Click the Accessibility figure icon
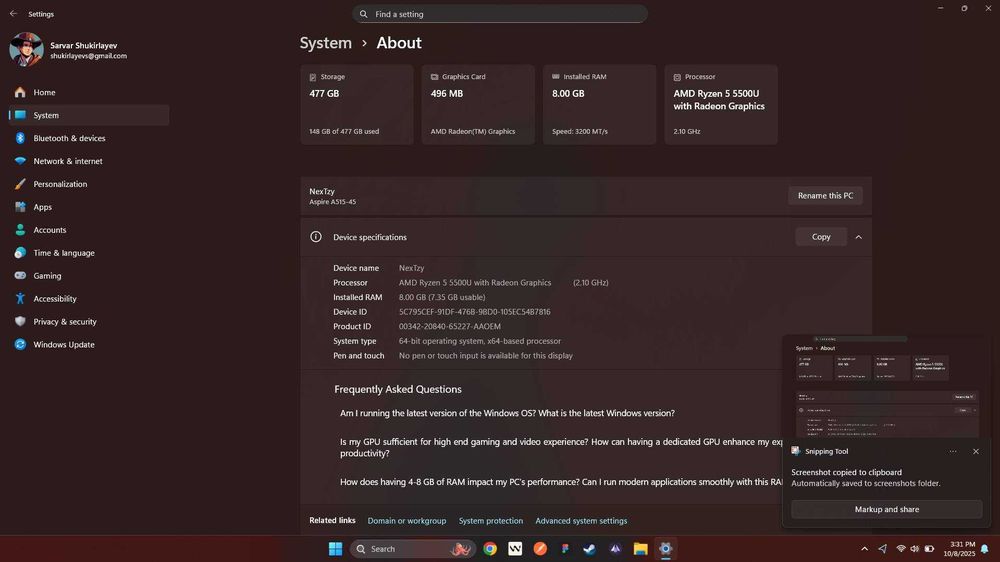Screen dimensions: 1000x562 [x=20, y=299]
